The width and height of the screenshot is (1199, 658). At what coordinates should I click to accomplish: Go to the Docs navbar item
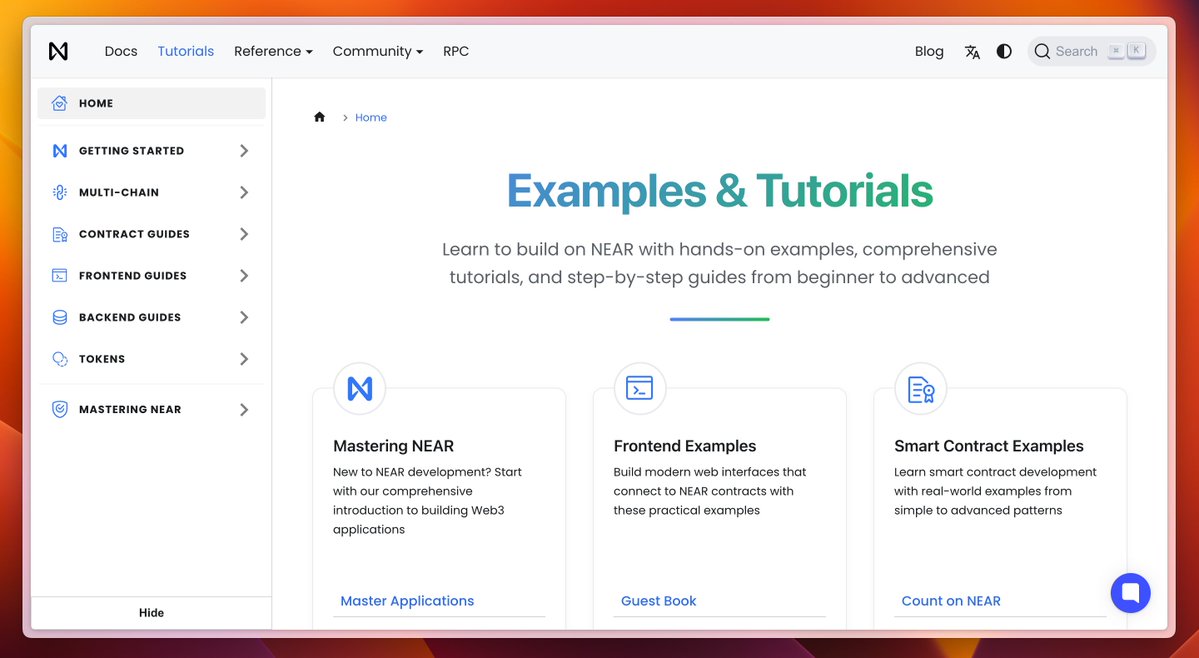click(x=121, y=51)
